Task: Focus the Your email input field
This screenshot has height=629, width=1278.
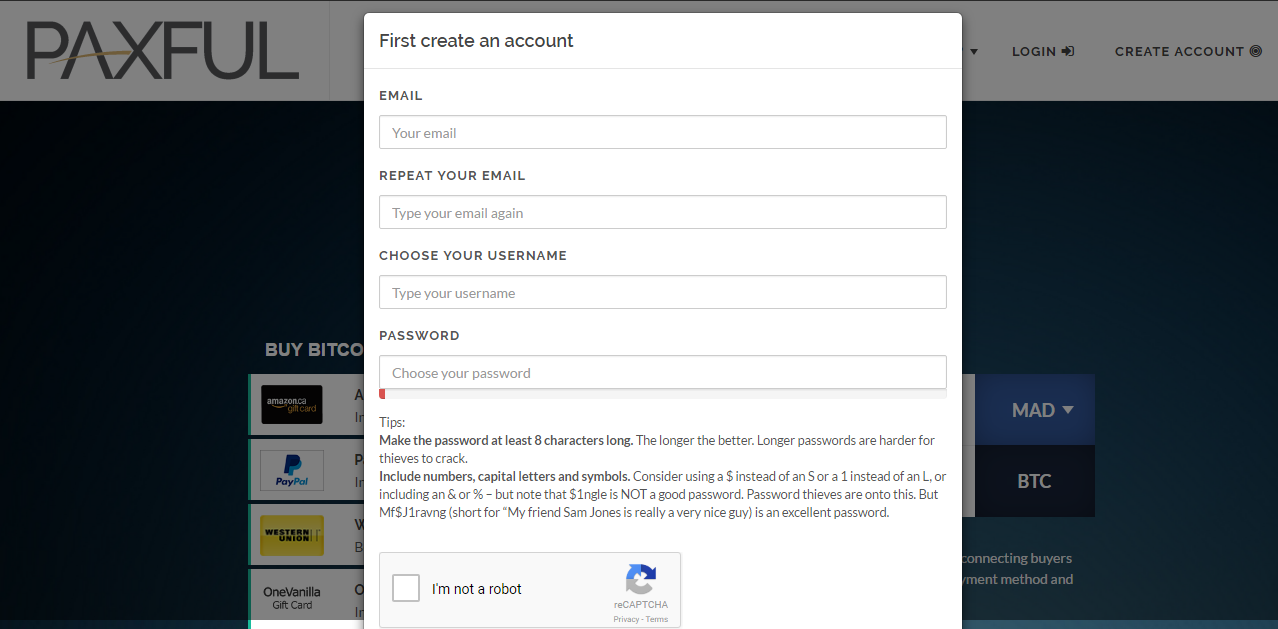Action: [662, 132]
